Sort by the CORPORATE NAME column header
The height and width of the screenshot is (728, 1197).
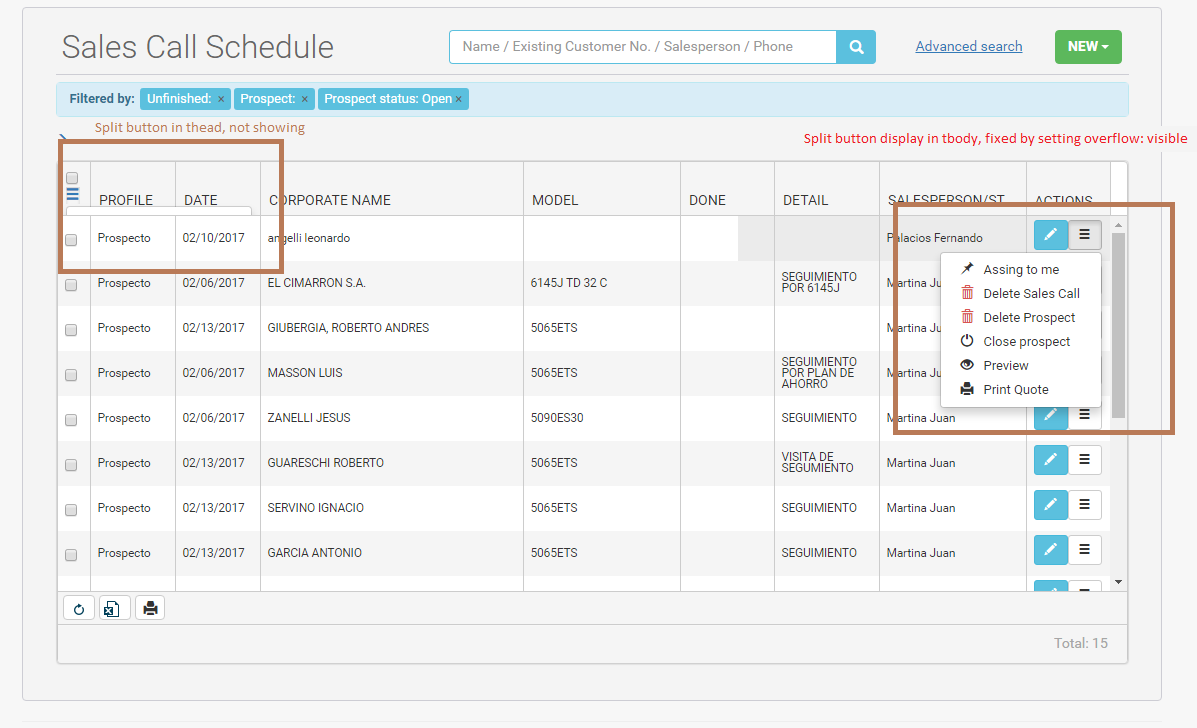(x=330, y=200)
